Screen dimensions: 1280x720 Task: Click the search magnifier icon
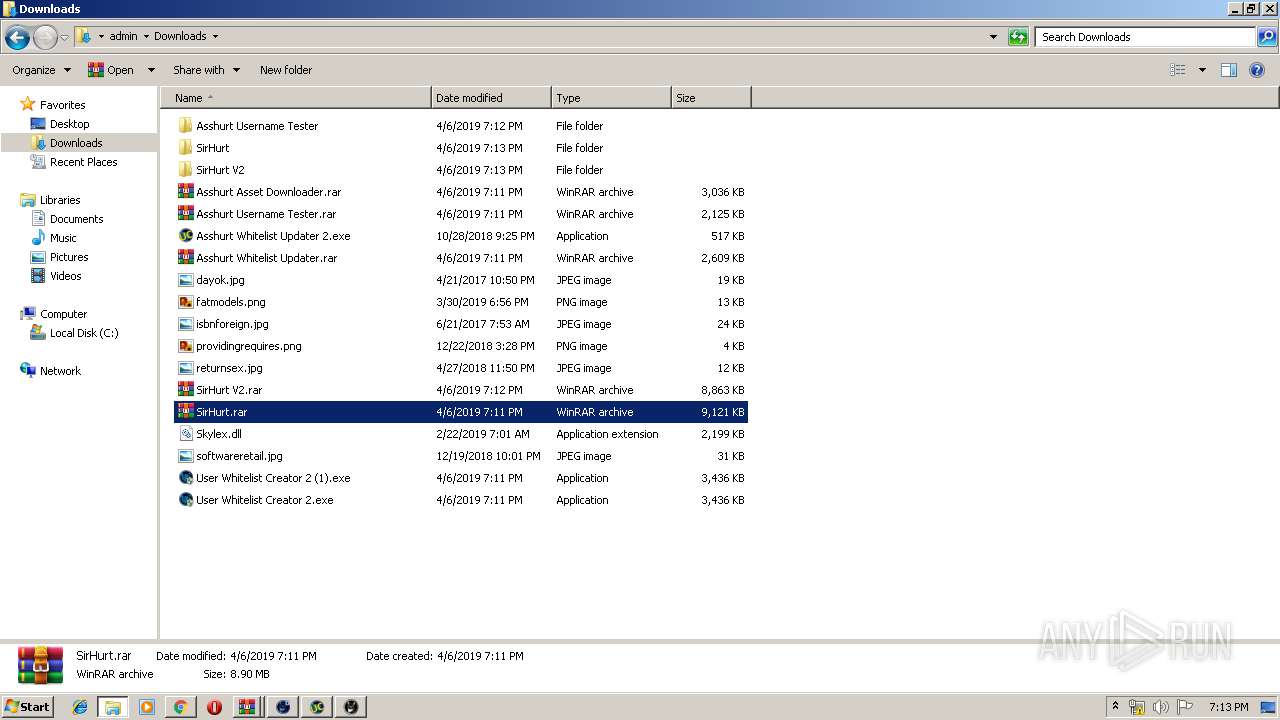pos(1266,37)
